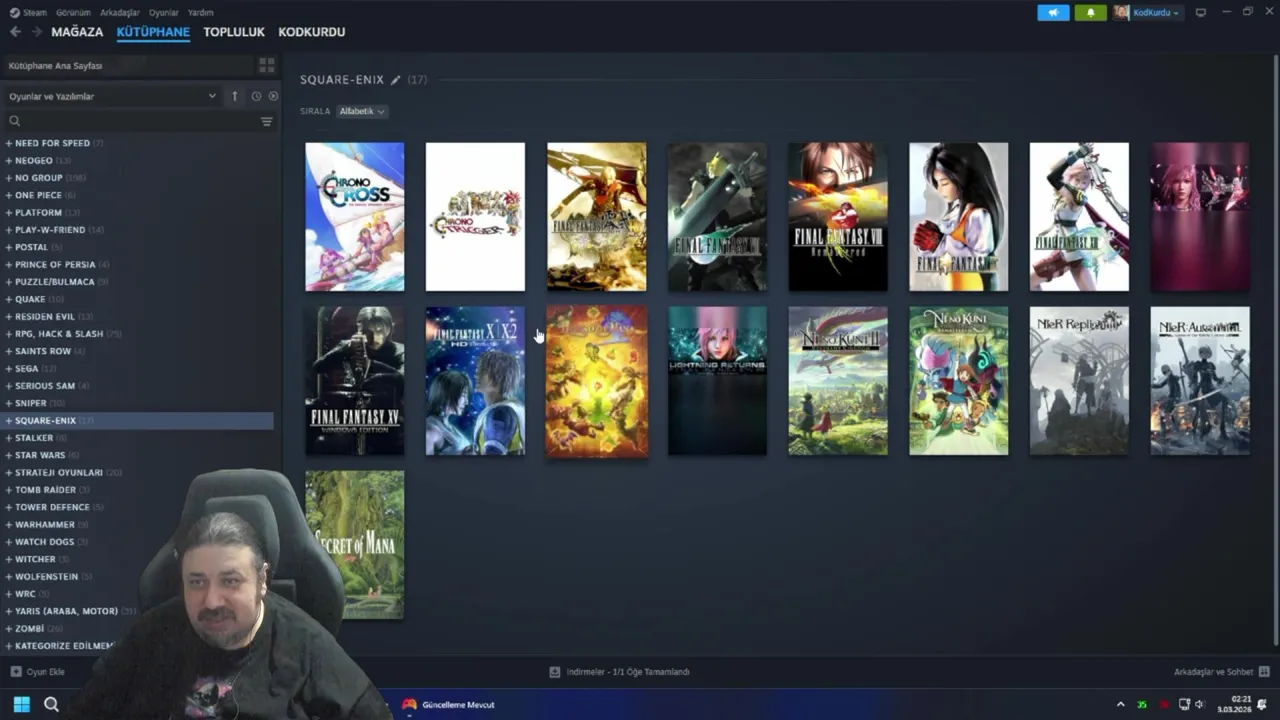This screenshot has height=720, width=1280.
Task: Open the Alfabetik sort dropdown
Action: pyautogui.click(x=362, y=111)
